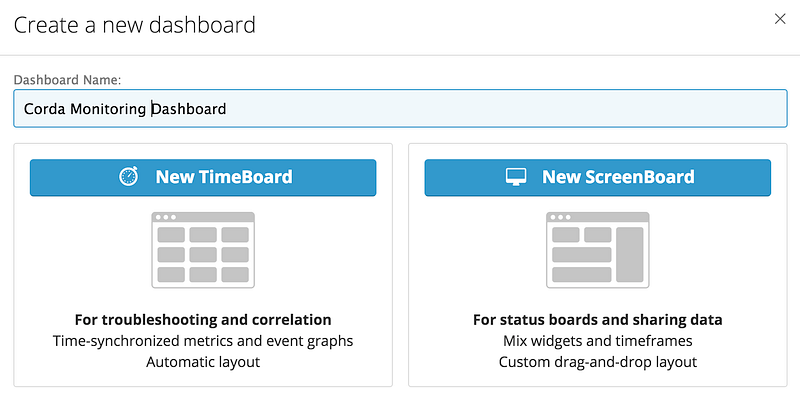The width and height of the screenshot is (800, 416).
Task: Click the monitor icon on ScreenBoard button
Action: point(516,177)
